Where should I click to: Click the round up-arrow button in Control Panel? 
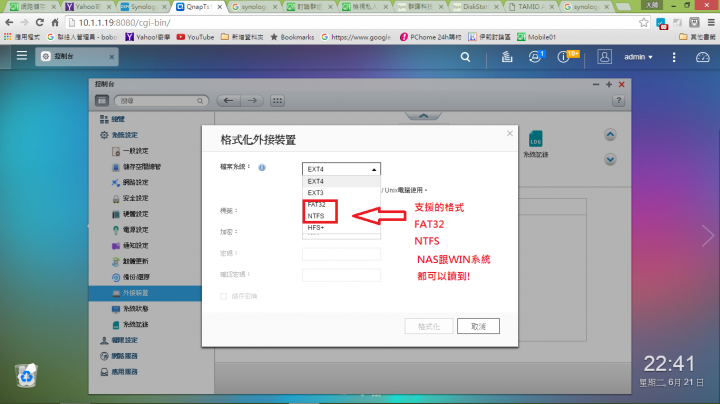(x=610, y=135)
